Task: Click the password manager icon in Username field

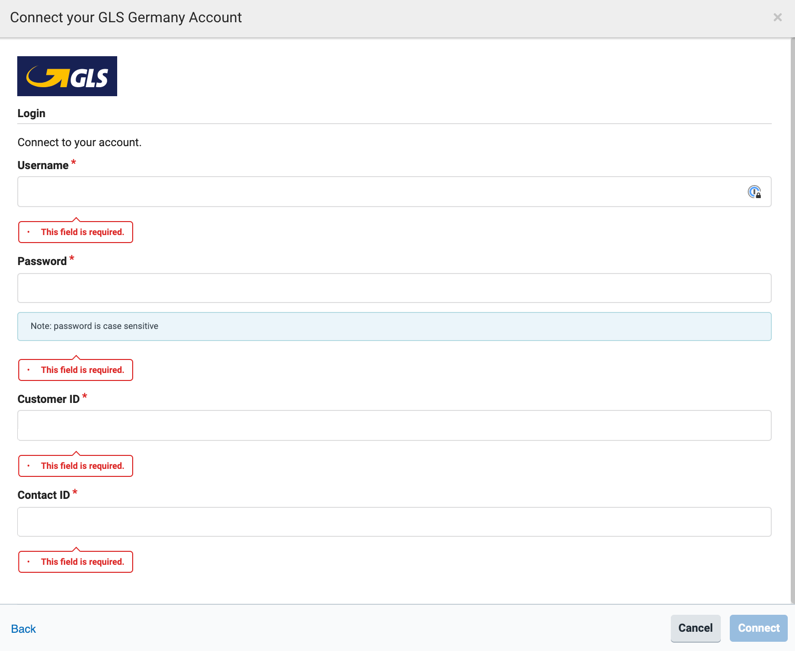Action: coord(754,192)
